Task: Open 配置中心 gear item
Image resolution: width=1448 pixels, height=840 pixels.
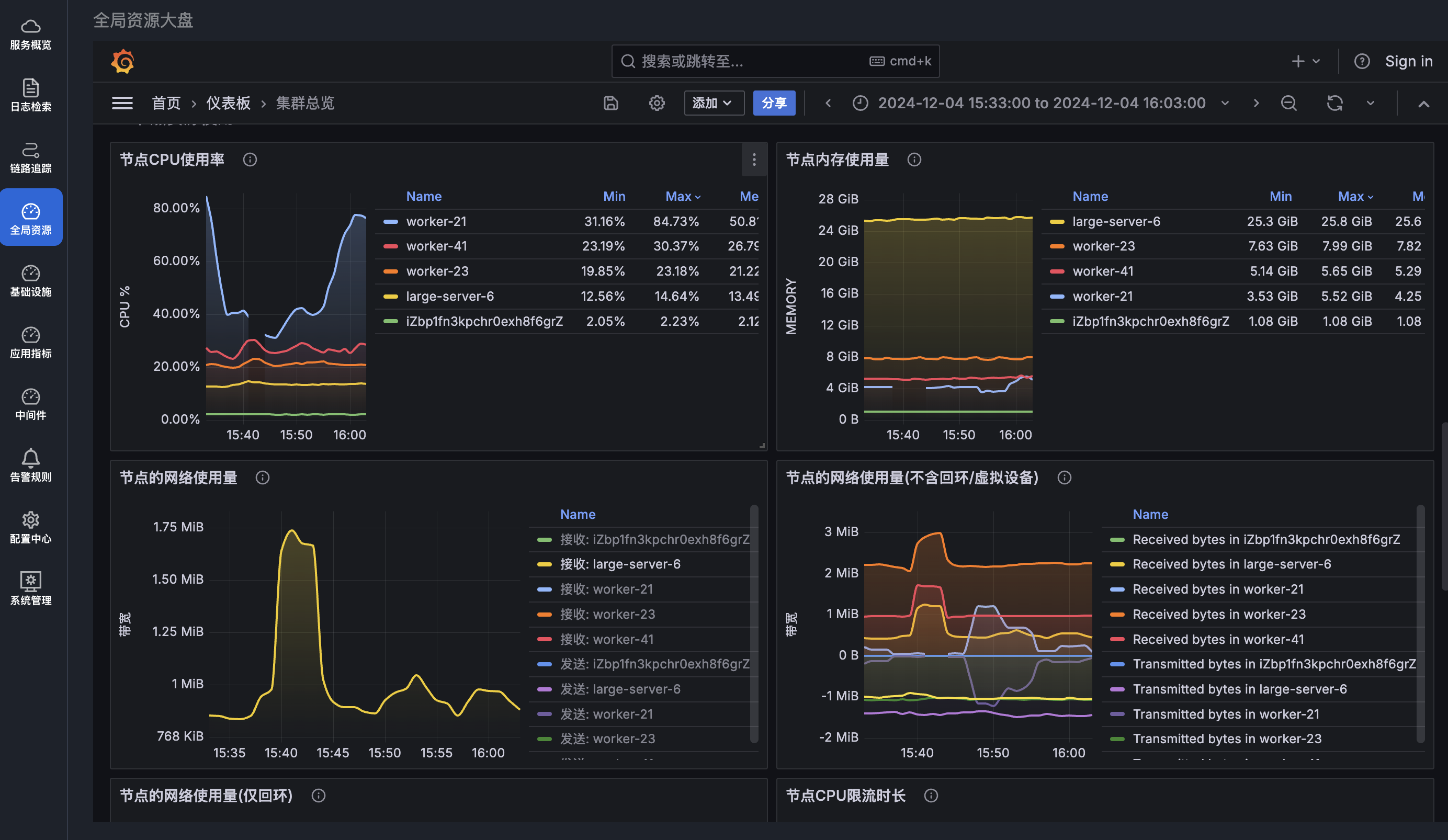Action: click(31, 528)
